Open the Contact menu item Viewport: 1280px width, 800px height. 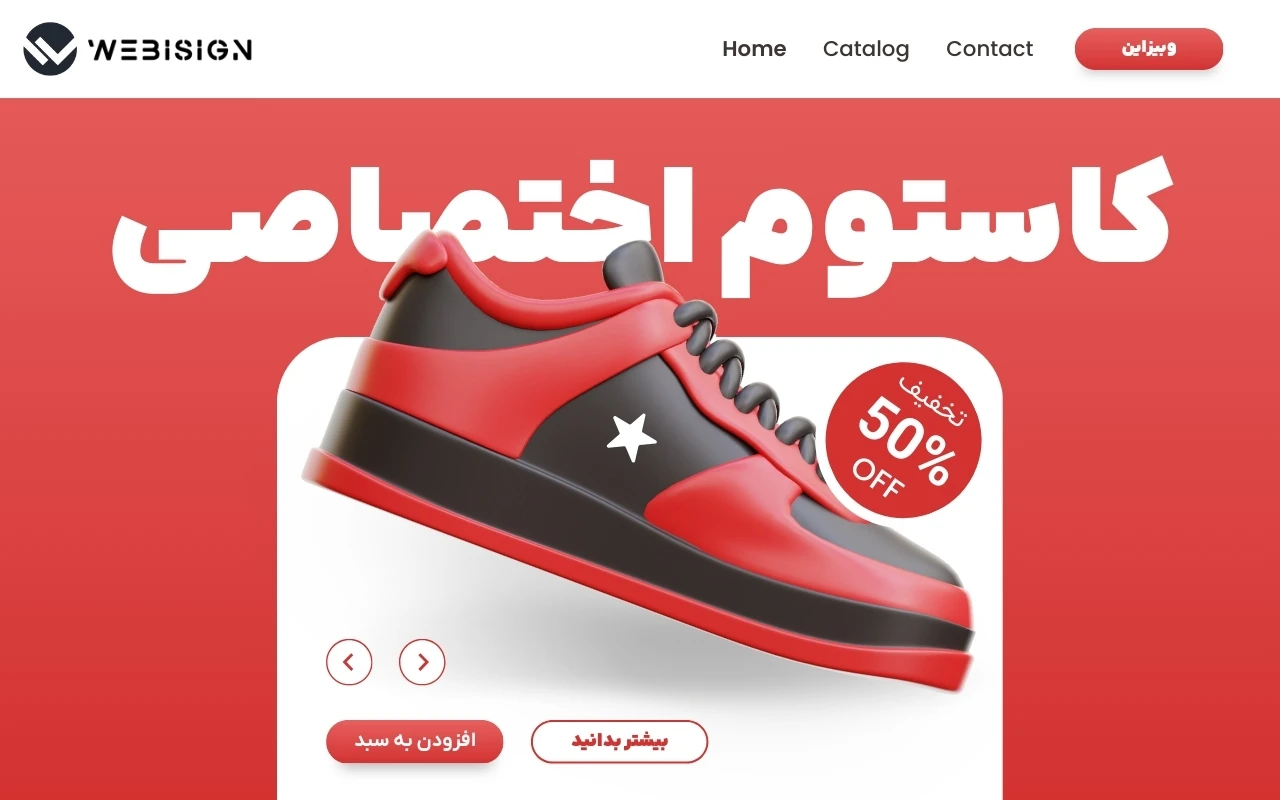pyautogui.click(x=989, y=49)
